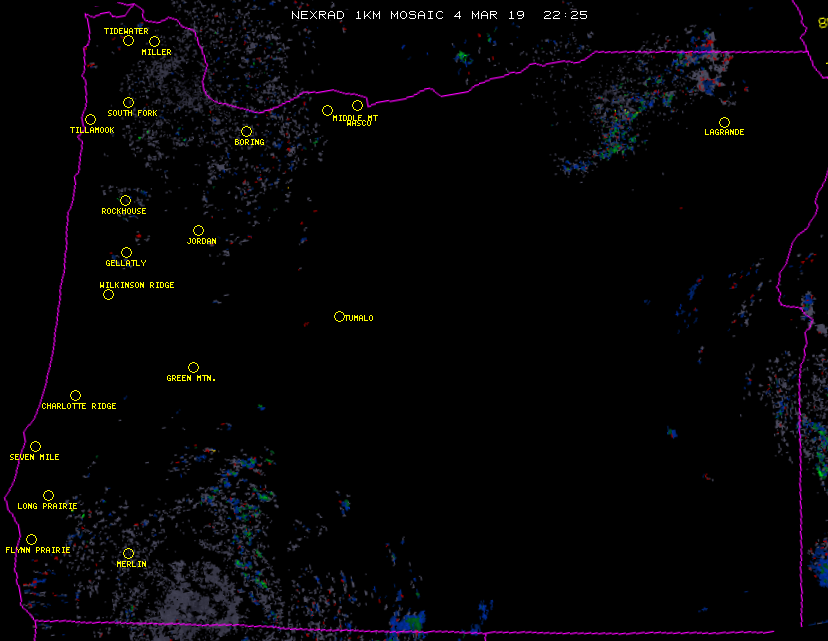Screen dimensions: 828x641
Task: Click the Tidewater station circle marker
Action: click(x=128, y=41)
